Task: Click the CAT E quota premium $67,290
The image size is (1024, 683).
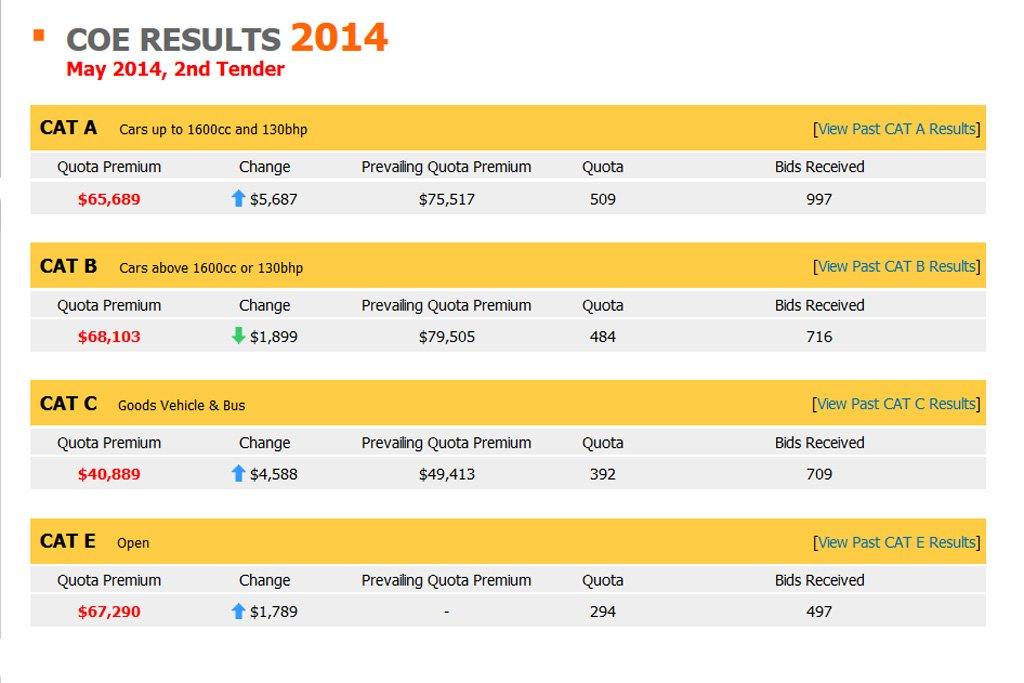Action: click(x=109, y=611)
